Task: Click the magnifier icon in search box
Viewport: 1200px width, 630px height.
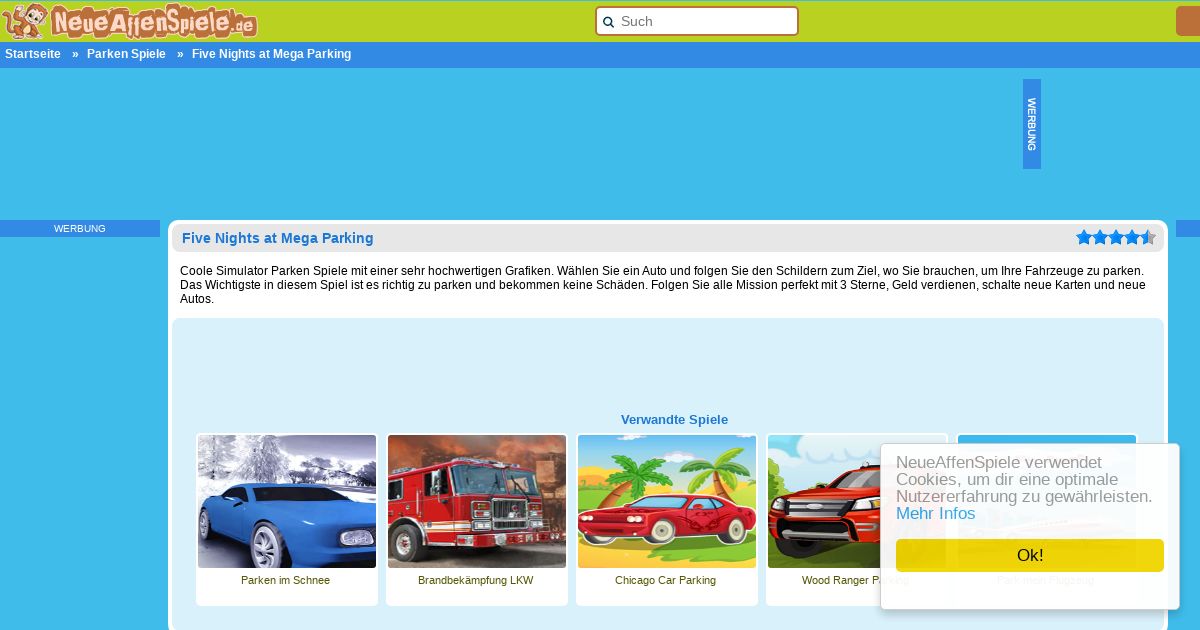Action: click(608, 22)
